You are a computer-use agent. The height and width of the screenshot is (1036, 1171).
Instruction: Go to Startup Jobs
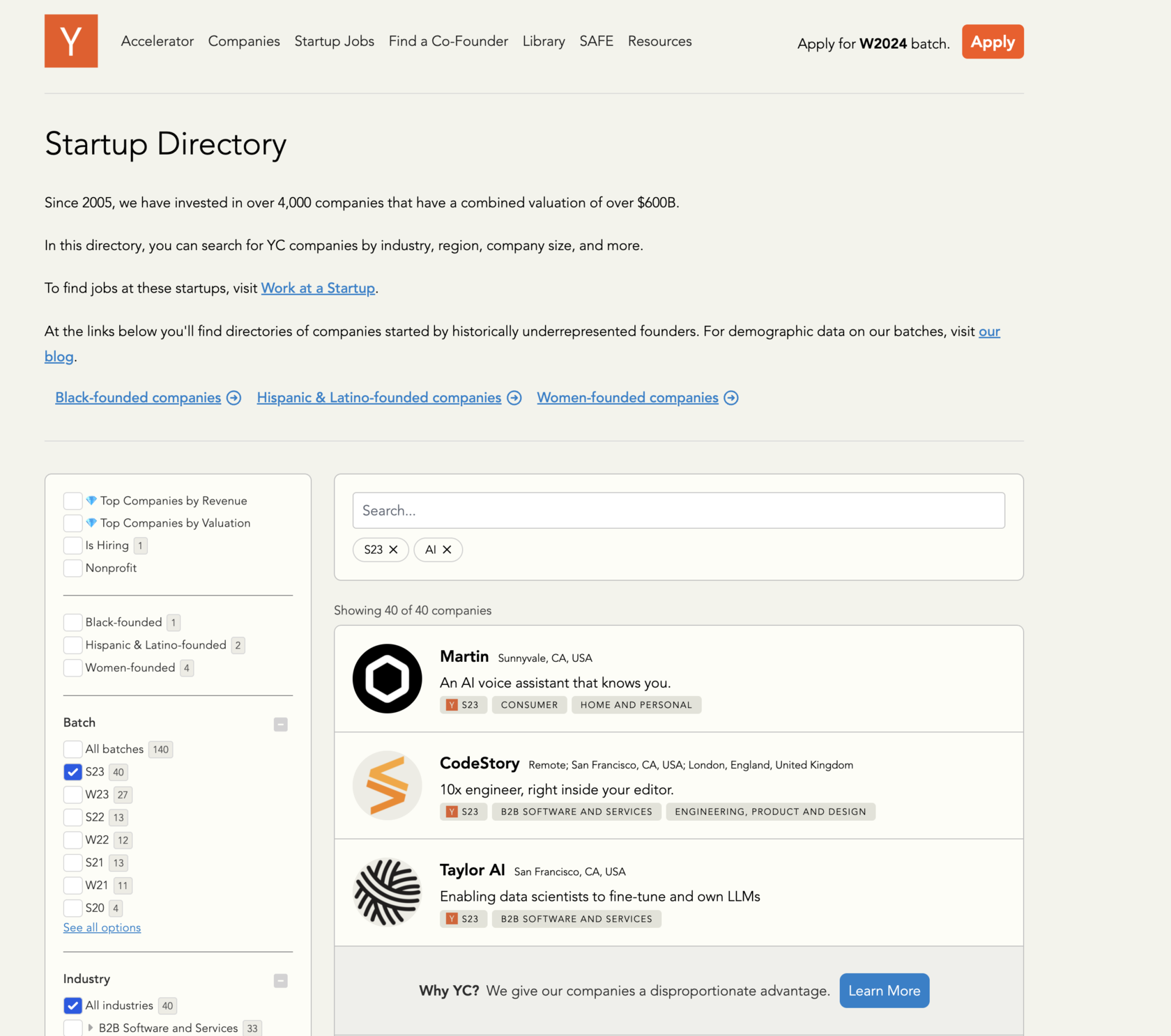click(335, 41)
